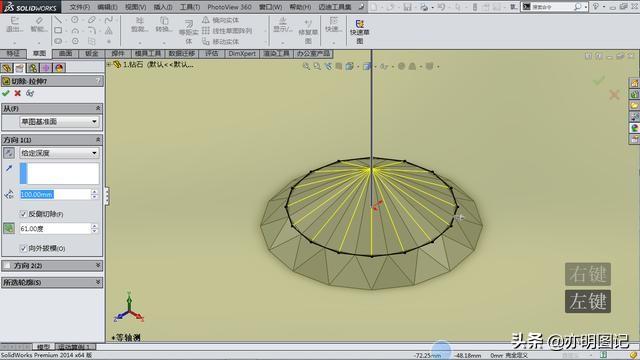Toggle the 反侧切除 flip side checkbox
640x360 pixels.
coord(23,214)
